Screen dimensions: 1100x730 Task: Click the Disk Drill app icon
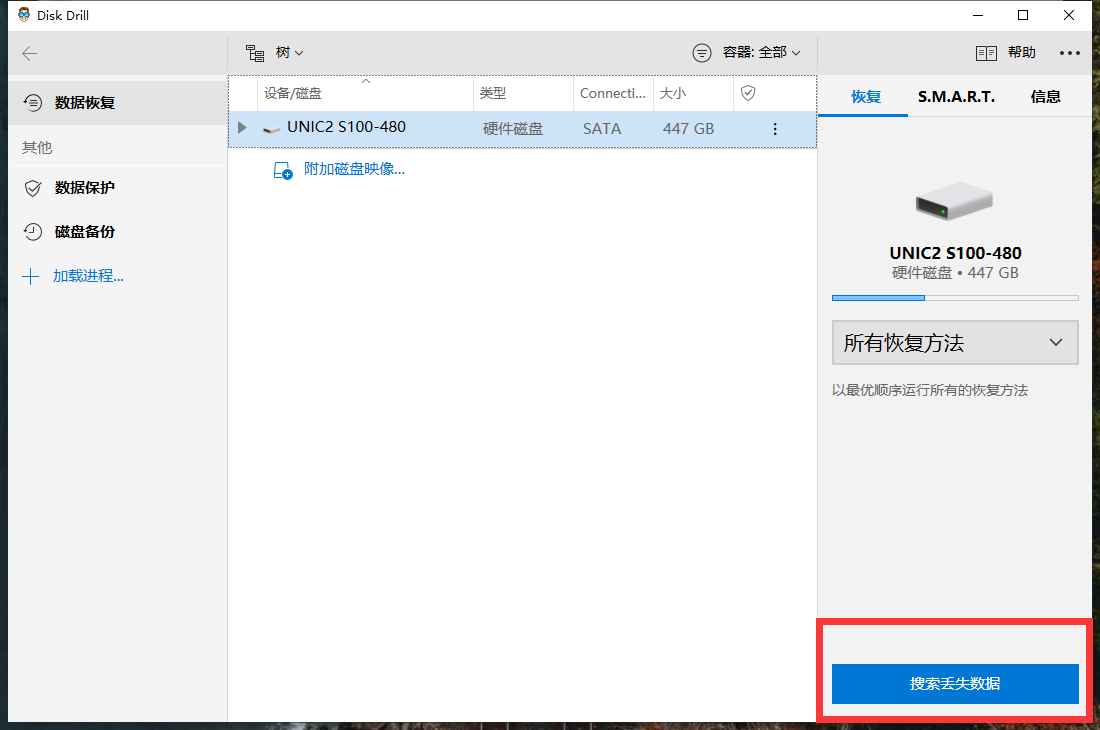click(24, 15)
